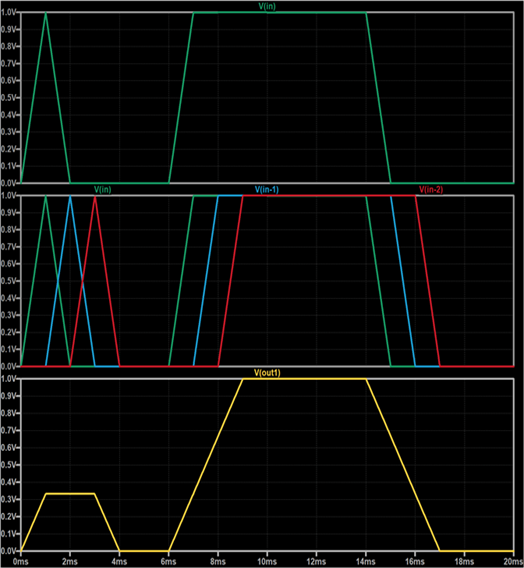The height and width of the screenshot is (568, 524).
Task: Click the 14ms tick label on time axis
Action: (365, 561)
